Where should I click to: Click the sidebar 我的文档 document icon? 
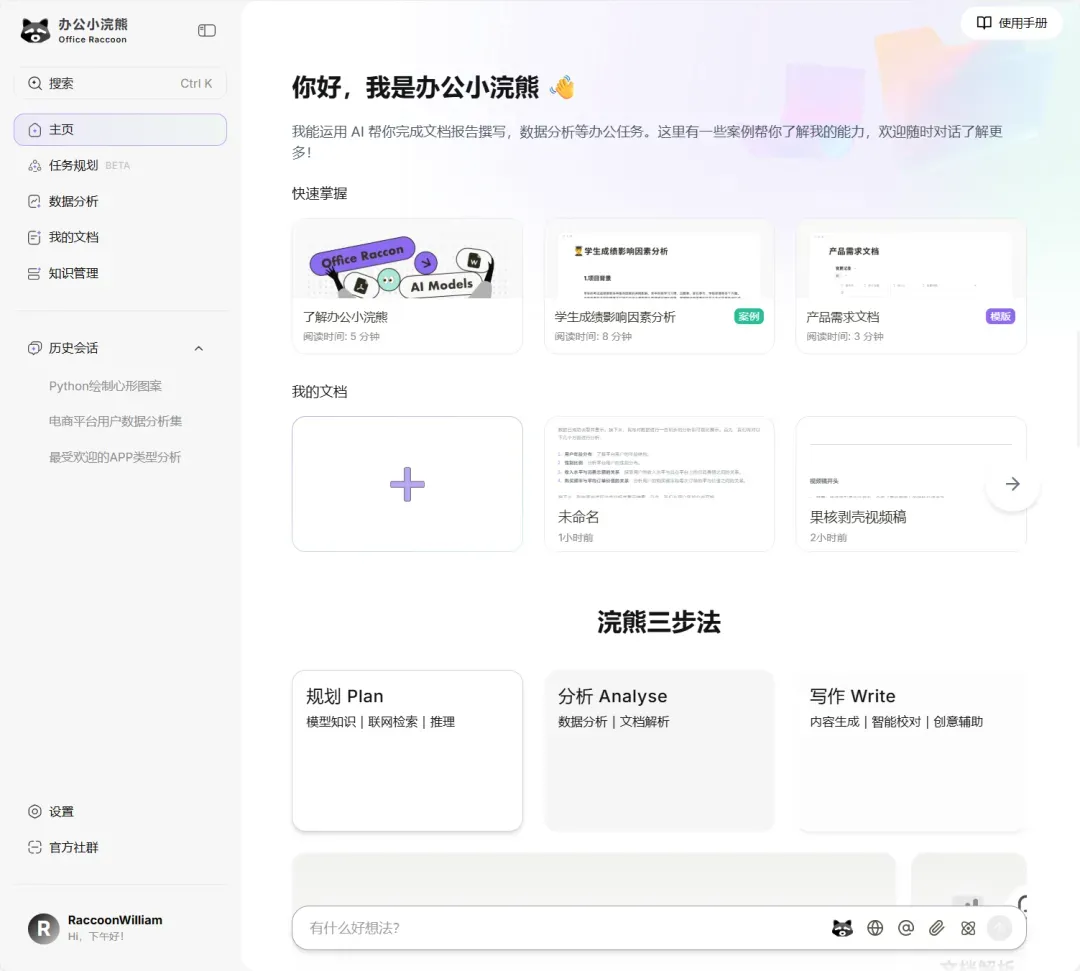[34, 237]
